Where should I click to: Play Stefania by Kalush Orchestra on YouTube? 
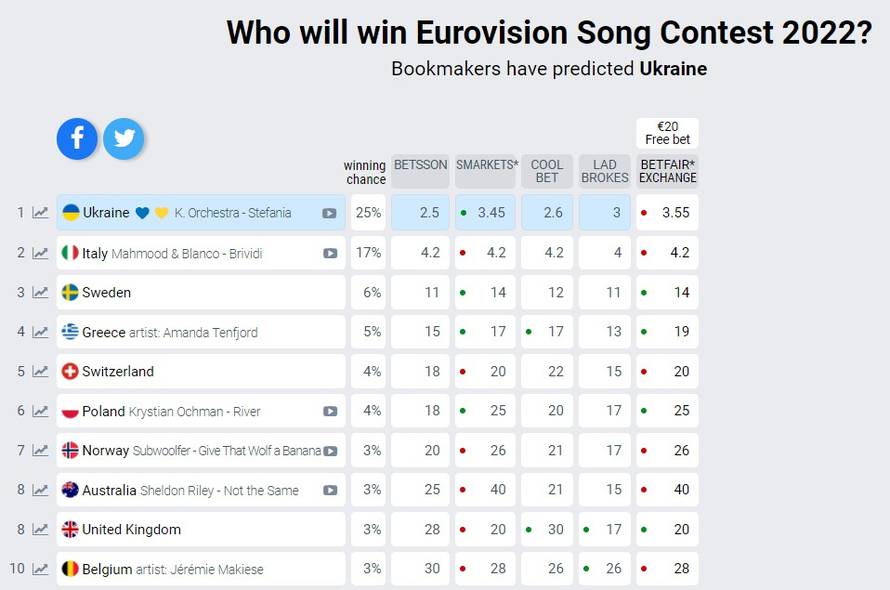[x=330, y=212]
